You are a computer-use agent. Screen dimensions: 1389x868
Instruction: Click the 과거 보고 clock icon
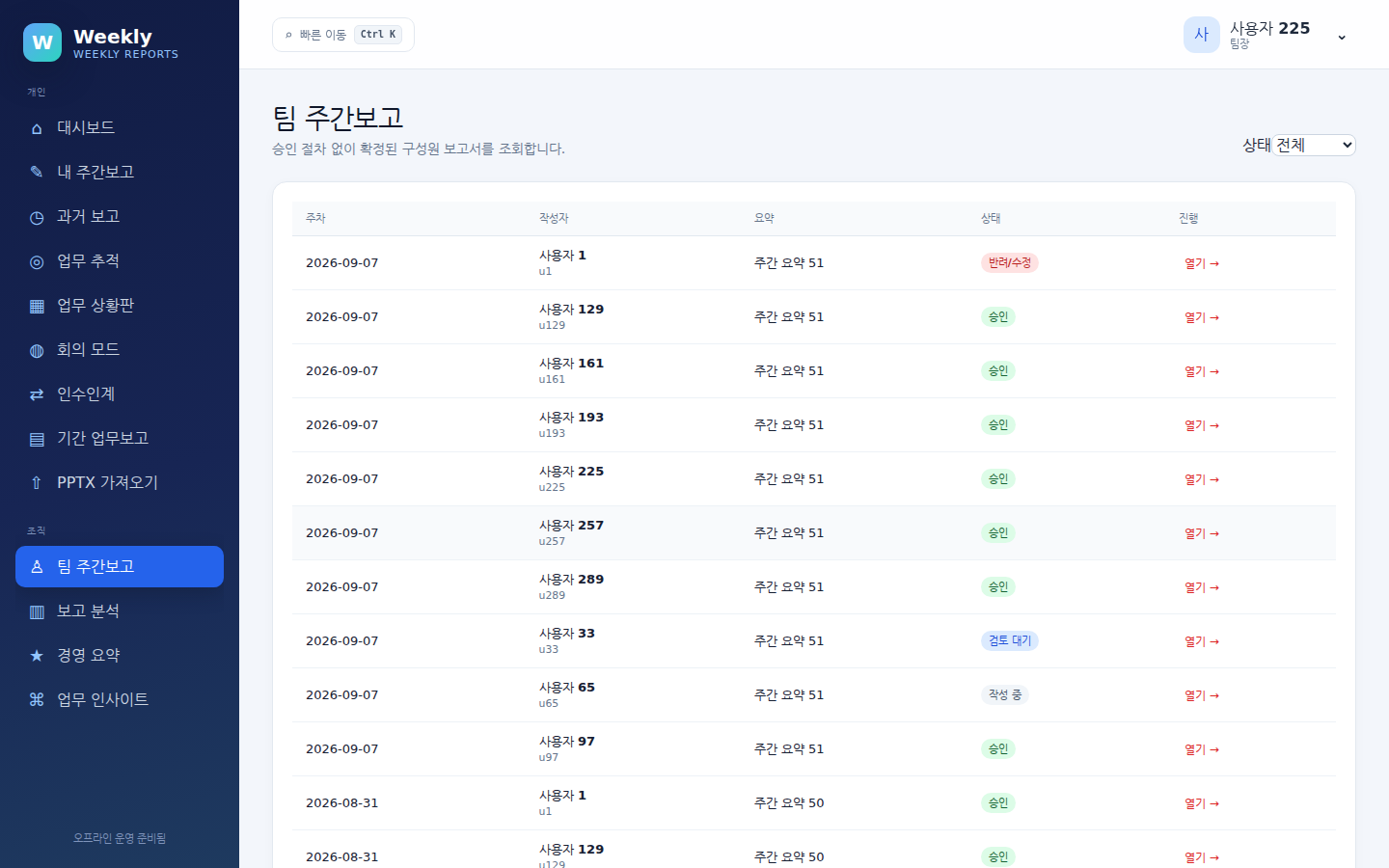pos(37,217)
